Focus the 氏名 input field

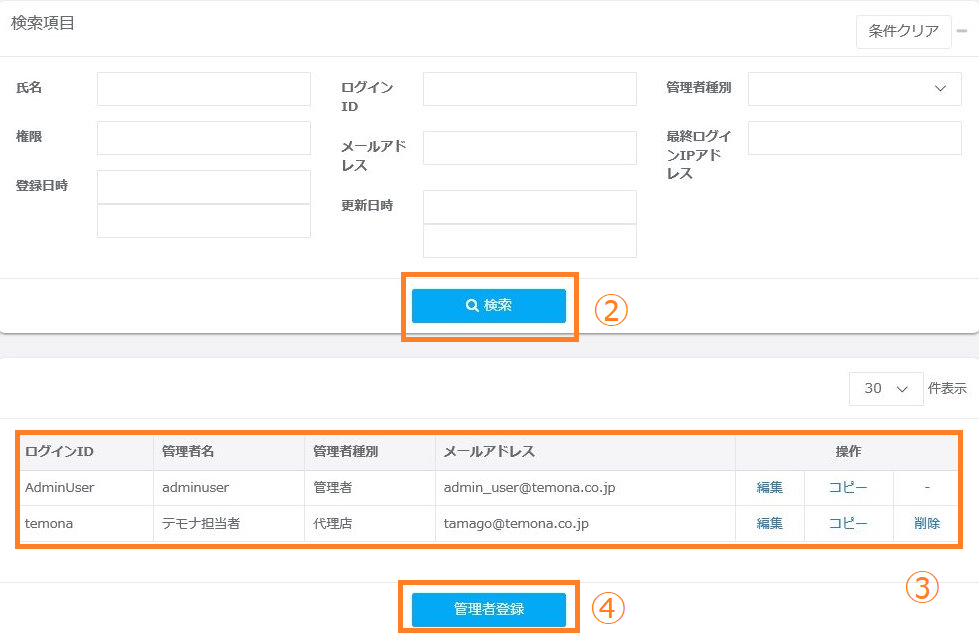[x=203, y=88]
